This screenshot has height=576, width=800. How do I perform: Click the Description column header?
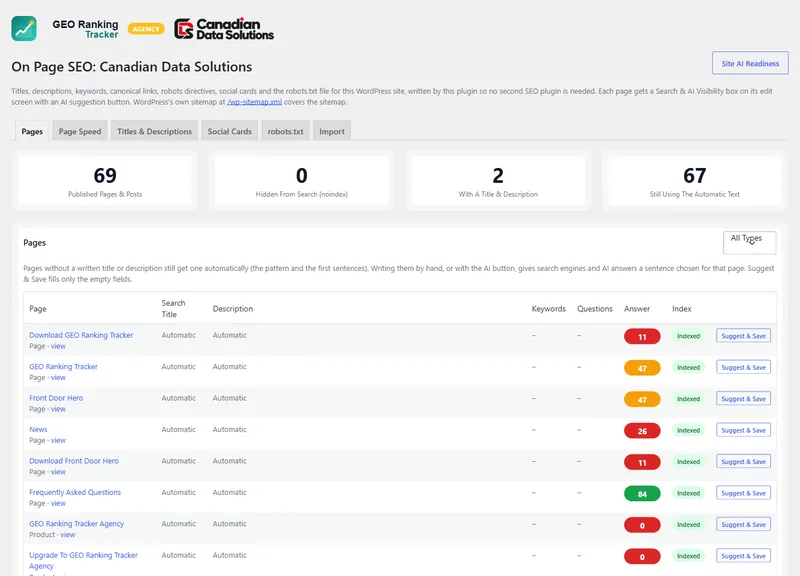click(x=233, y=309)
